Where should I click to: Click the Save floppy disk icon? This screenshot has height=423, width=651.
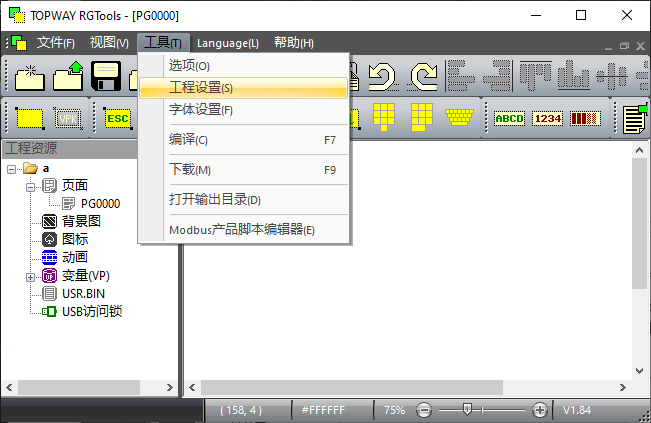coord(106,76)
